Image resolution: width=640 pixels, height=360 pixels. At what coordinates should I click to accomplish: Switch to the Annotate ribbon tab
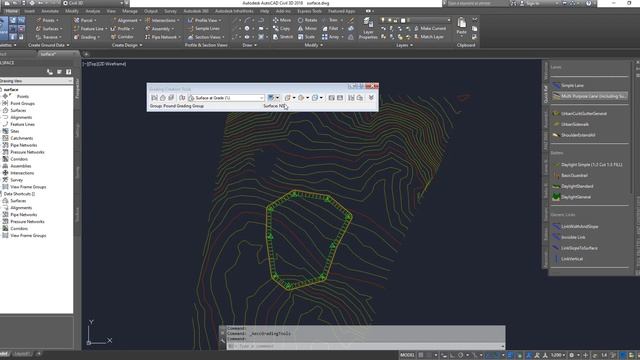50,11
